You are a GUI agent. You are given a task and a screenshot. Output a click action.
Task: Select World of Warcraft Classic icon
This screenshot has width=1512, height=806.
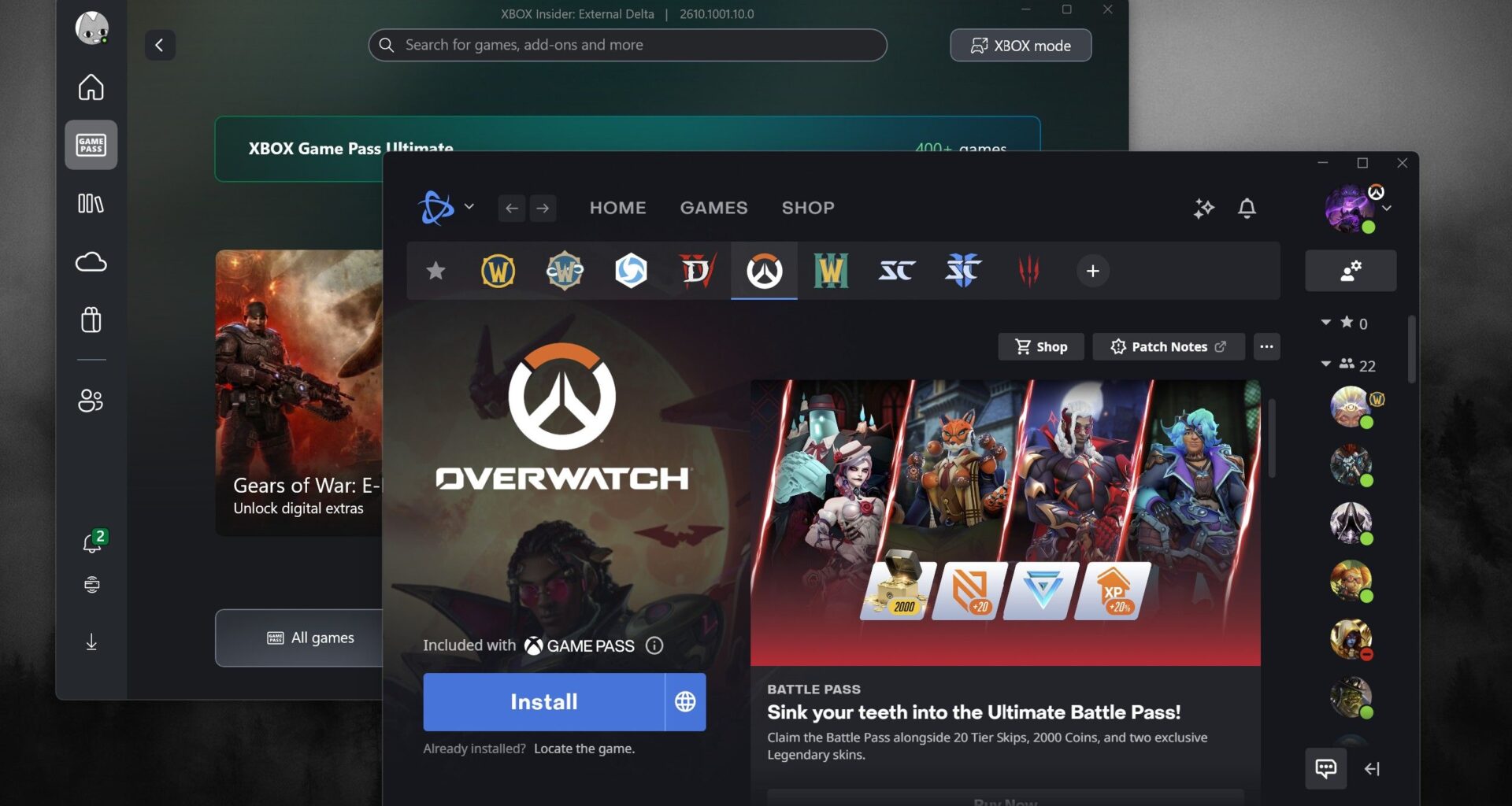[565, 271]
